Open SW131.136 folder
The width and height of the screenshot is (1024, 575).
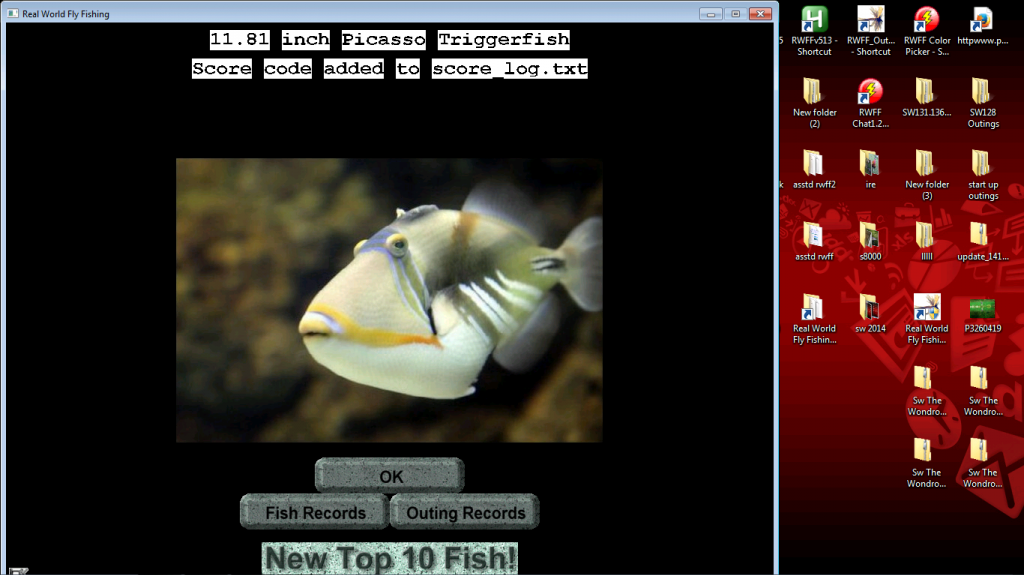pyautogui.click(x=927, y=98)
